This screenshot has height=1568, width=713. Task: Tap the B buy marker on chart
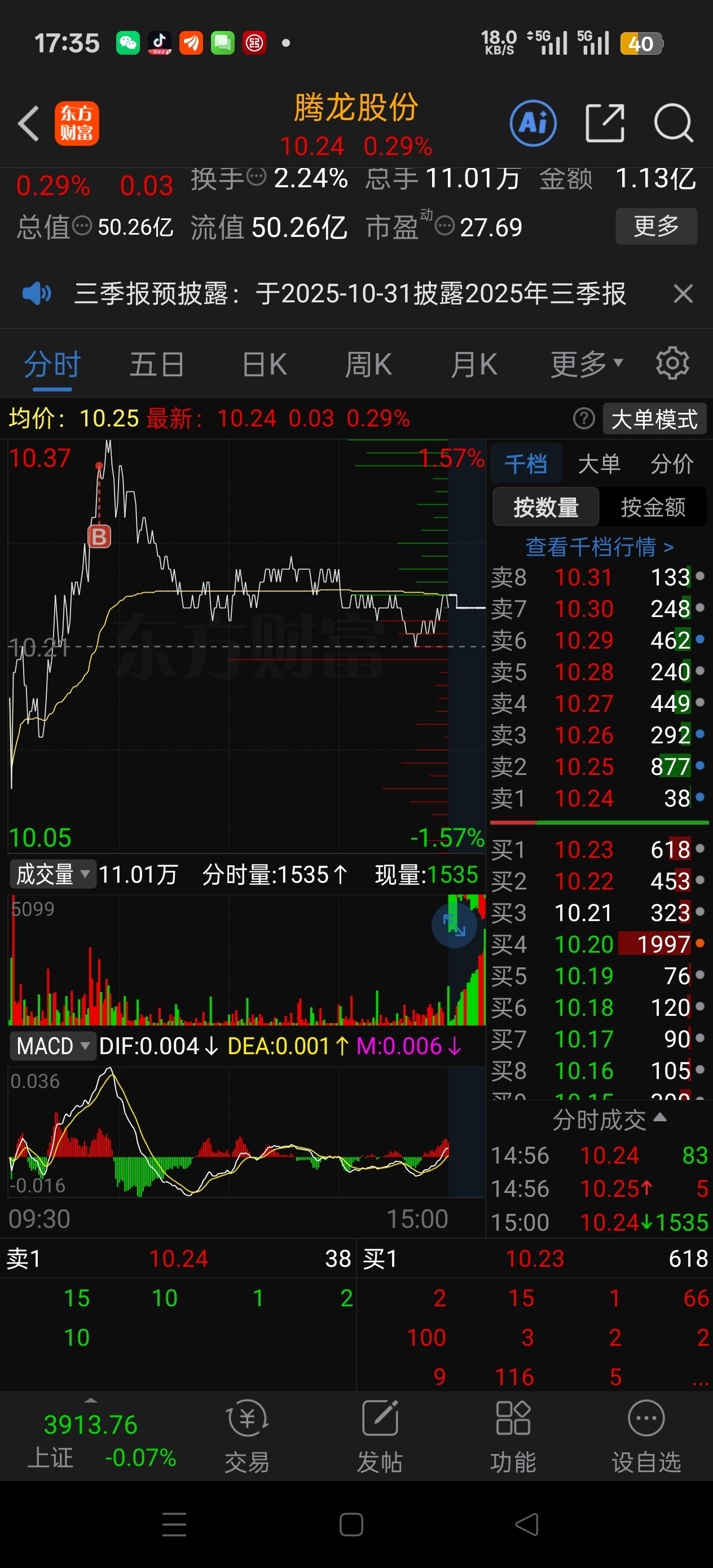tap(99, 536)
